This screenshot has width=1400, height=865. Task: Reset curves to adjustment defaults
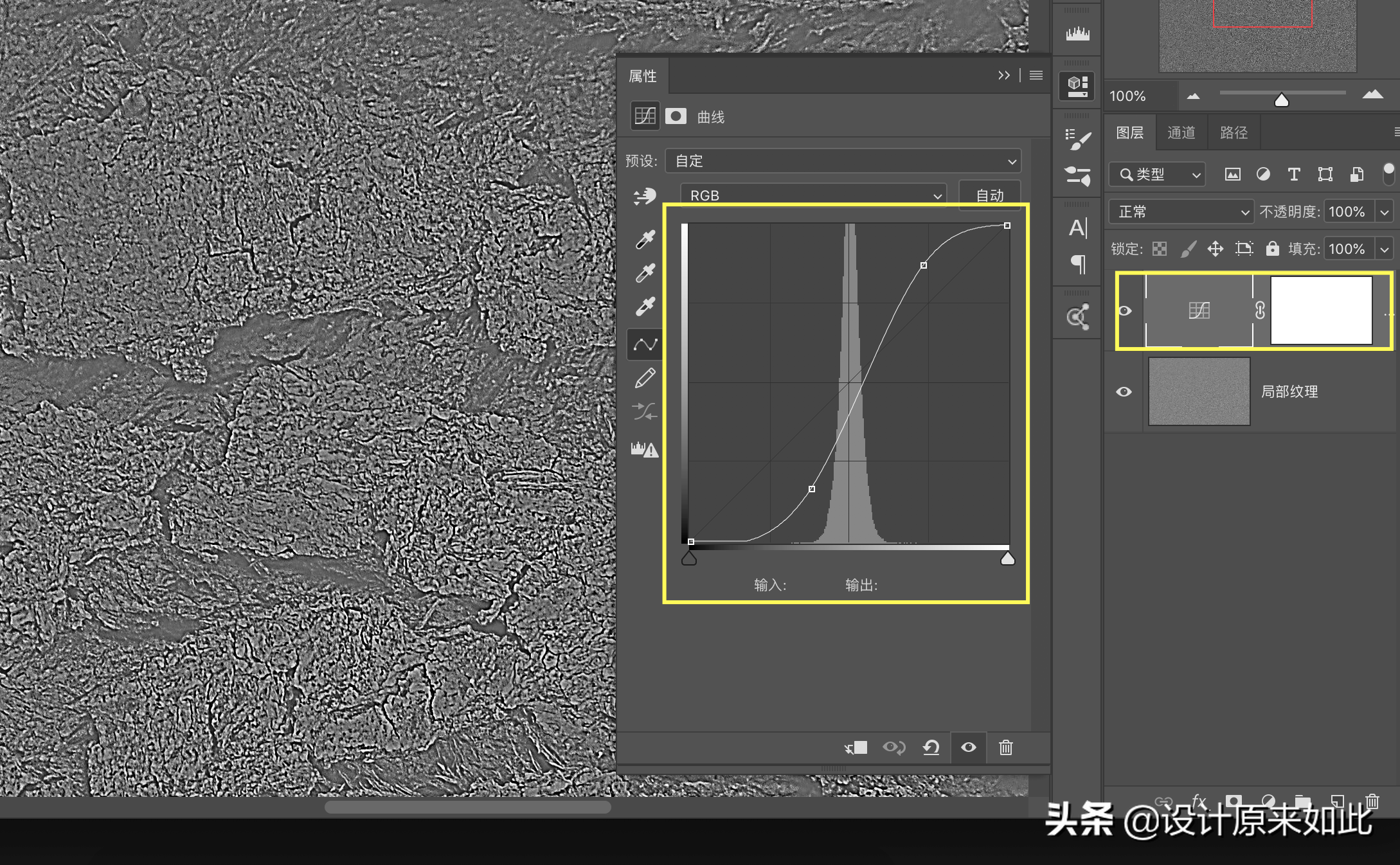click(931, 747)
